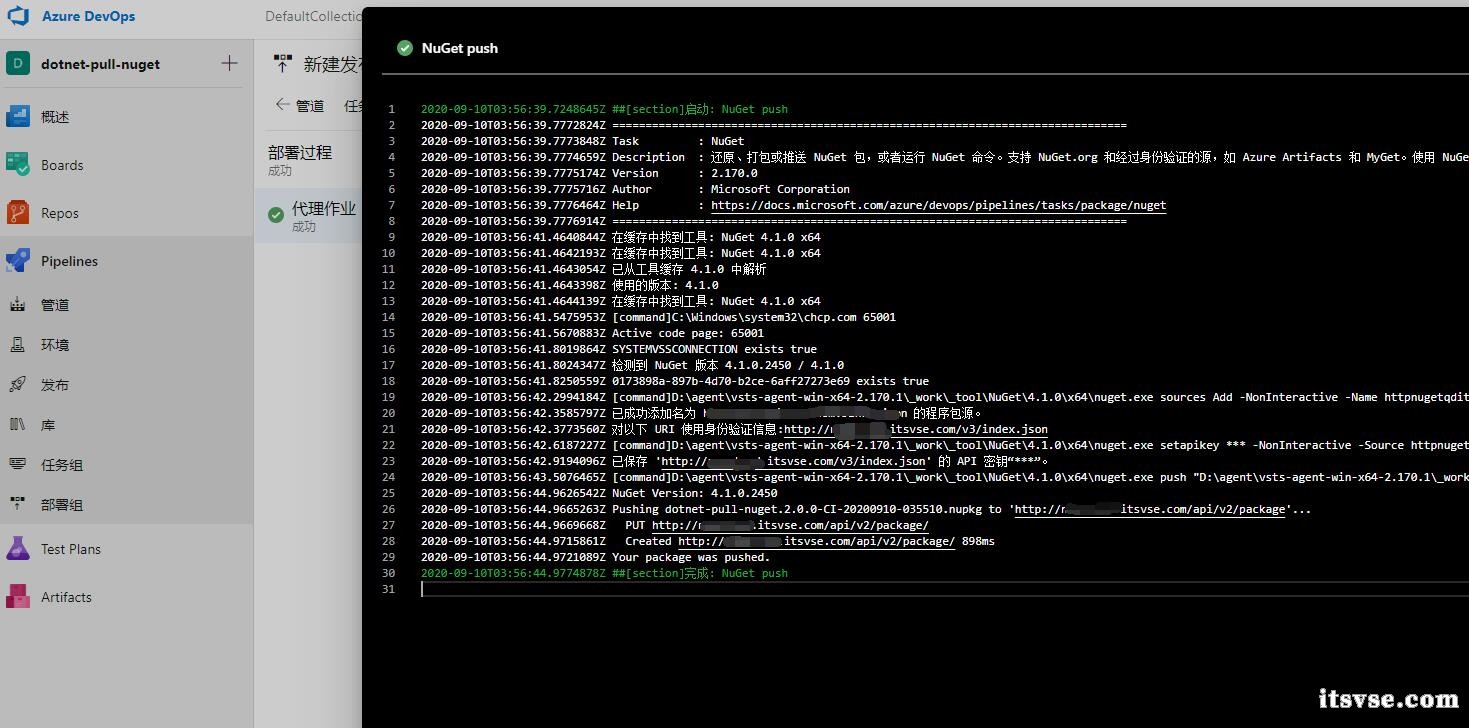This screenshot has height=728, width=1469.
Task: Click the 部署组 deployment groups icon
Action: pos(18,505)
